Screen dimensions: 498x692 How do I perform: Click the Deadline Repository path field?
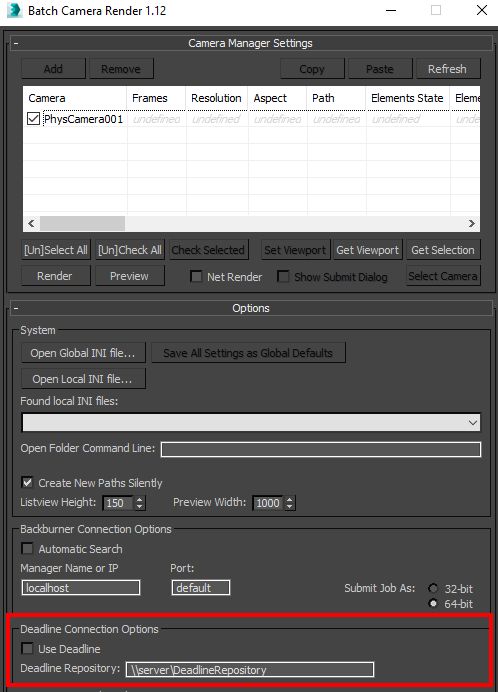pyautogui.click(x=250, y=669)
